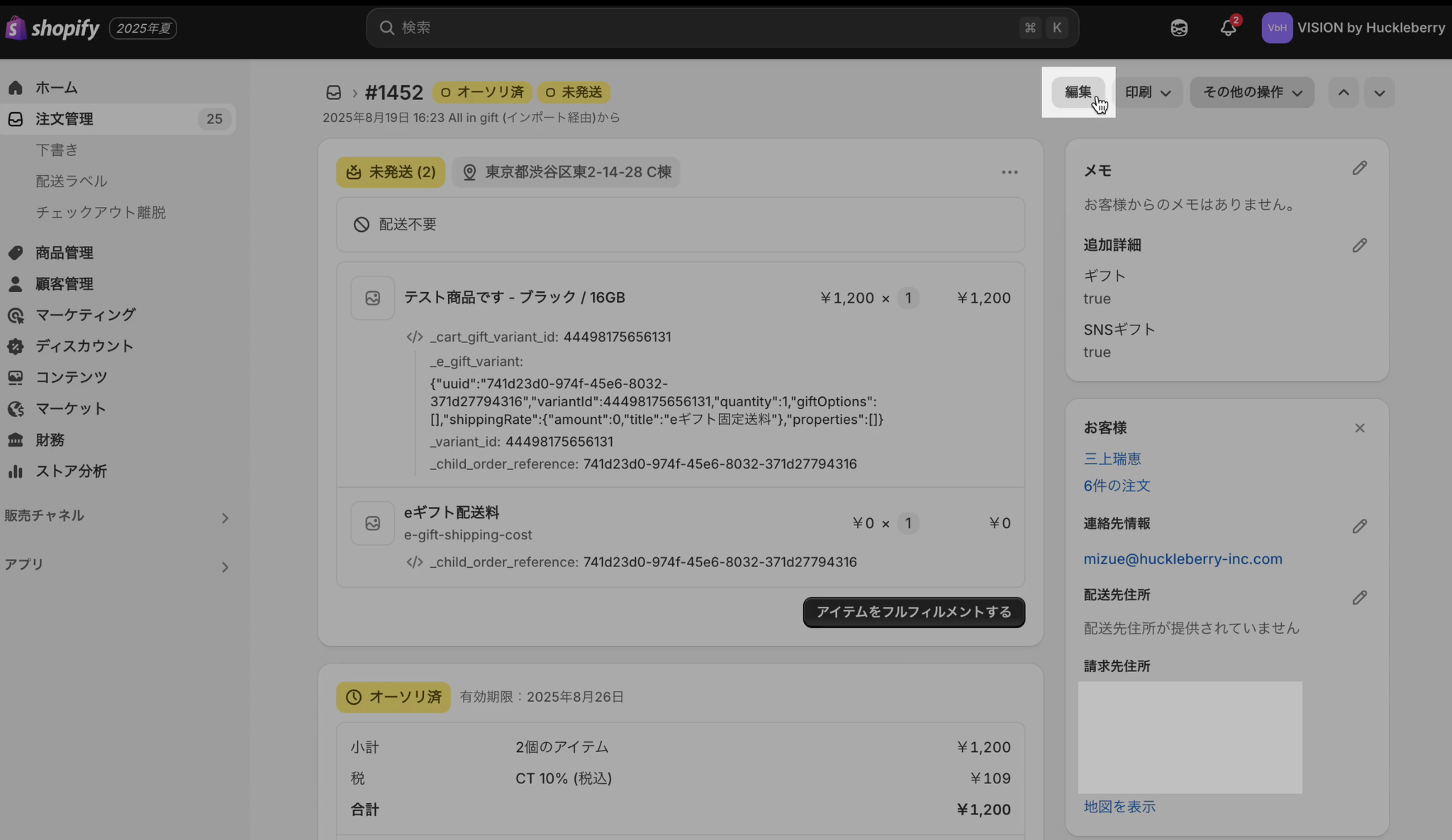Focus the 検索 search field
Viewport: 1452px width, 840px height.
[x=722, y=28]
